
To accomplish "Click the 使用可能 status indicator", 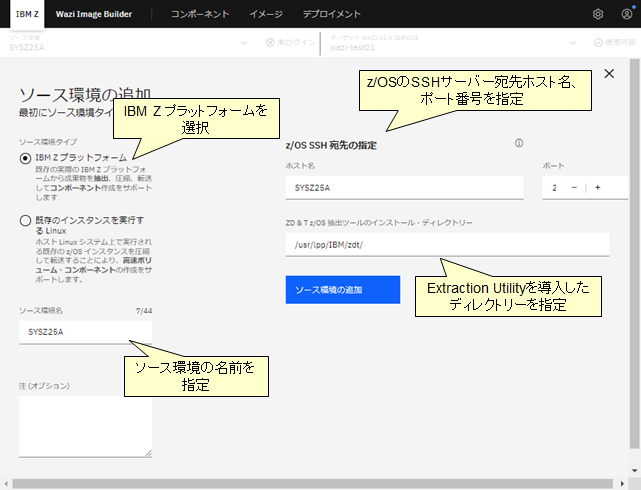I will tap(615, 43).
